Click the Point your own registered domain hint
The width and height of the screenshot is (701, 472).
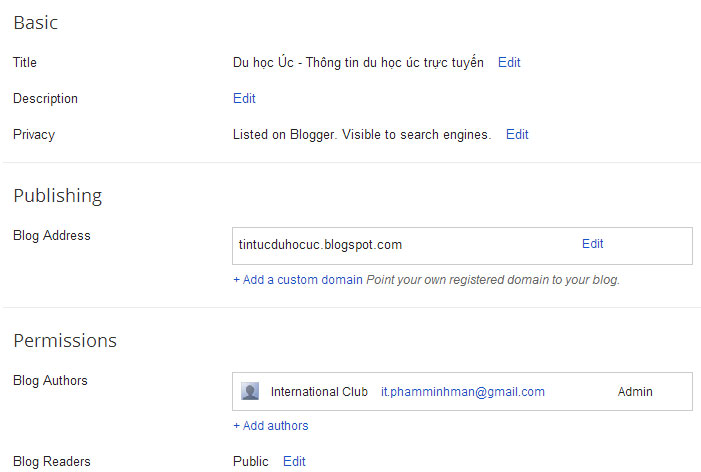(x=493, y=280)
